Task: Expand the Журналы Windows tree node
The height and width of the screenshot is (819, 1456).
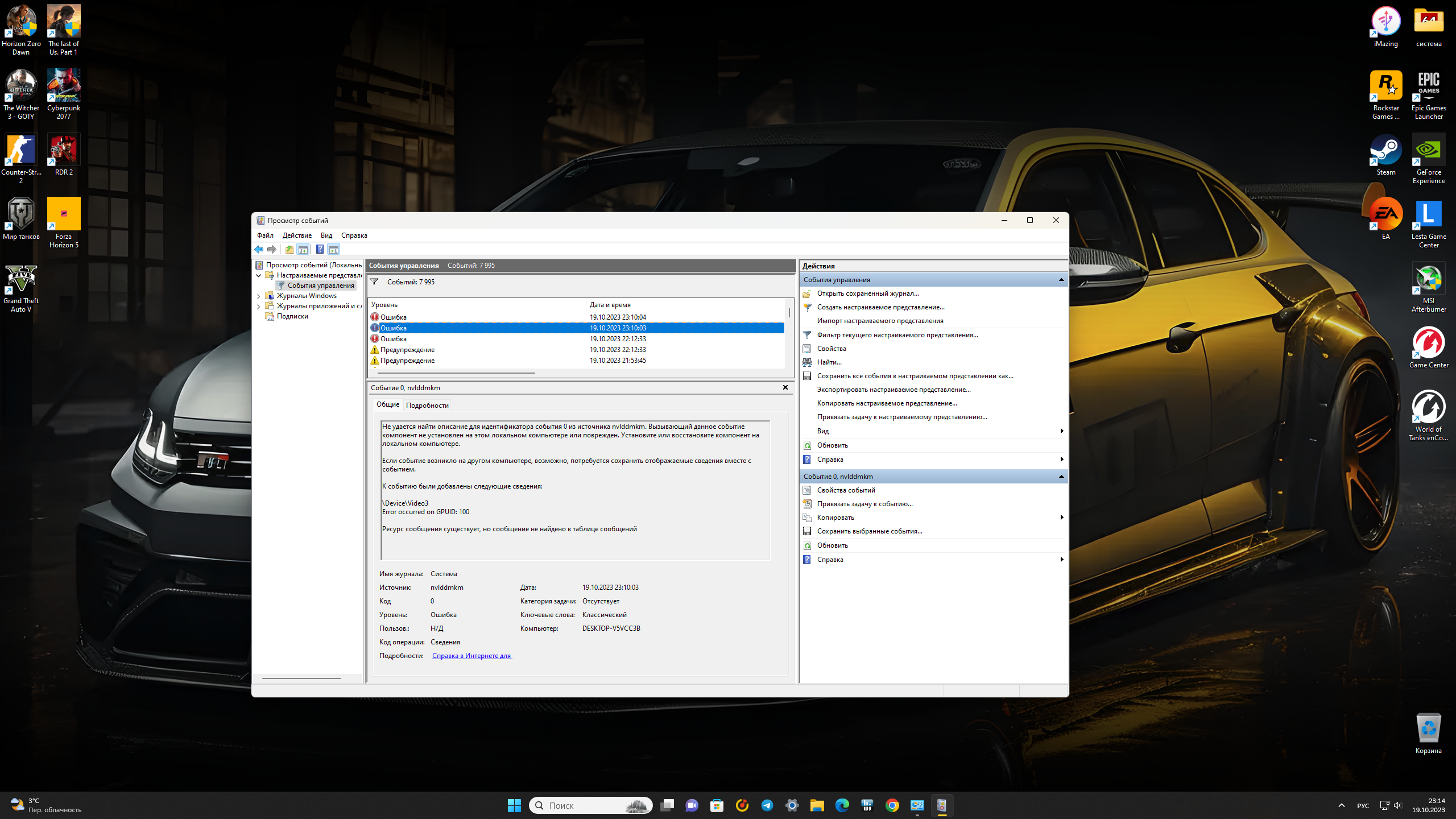Action: point(259,296)
